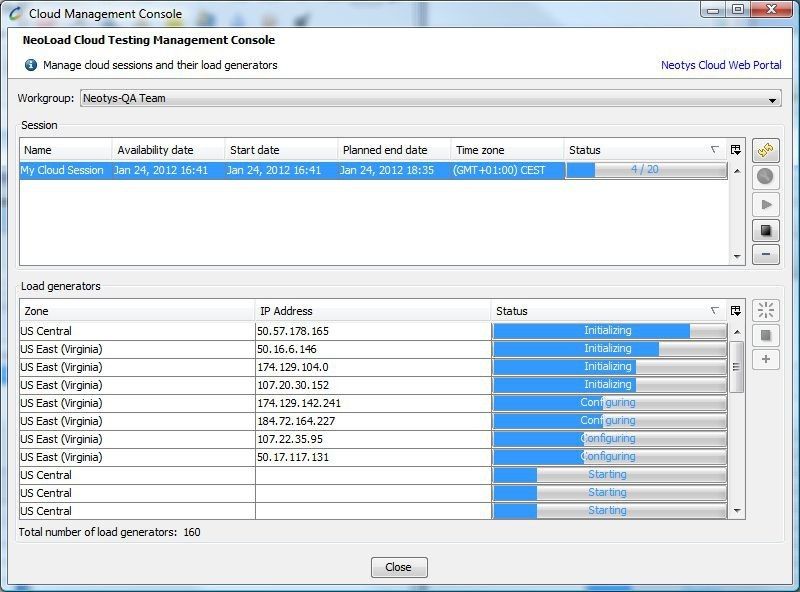Select IP address 184.72.164.227 cell
800x592 pixels.
click(x=373, y=421)
